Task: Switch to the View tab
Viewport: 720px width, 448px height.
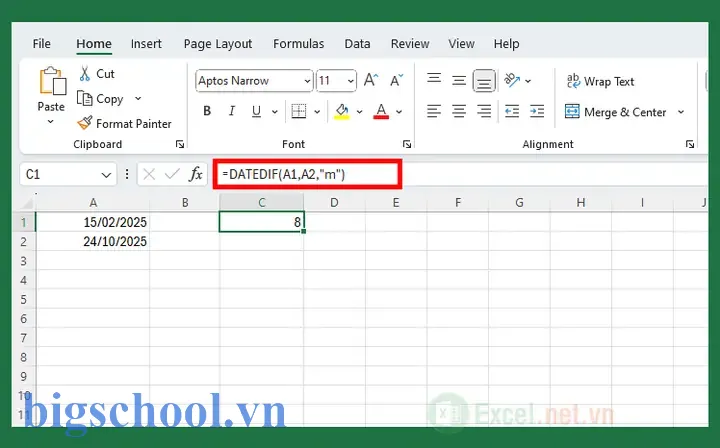Action: (461, 44)
